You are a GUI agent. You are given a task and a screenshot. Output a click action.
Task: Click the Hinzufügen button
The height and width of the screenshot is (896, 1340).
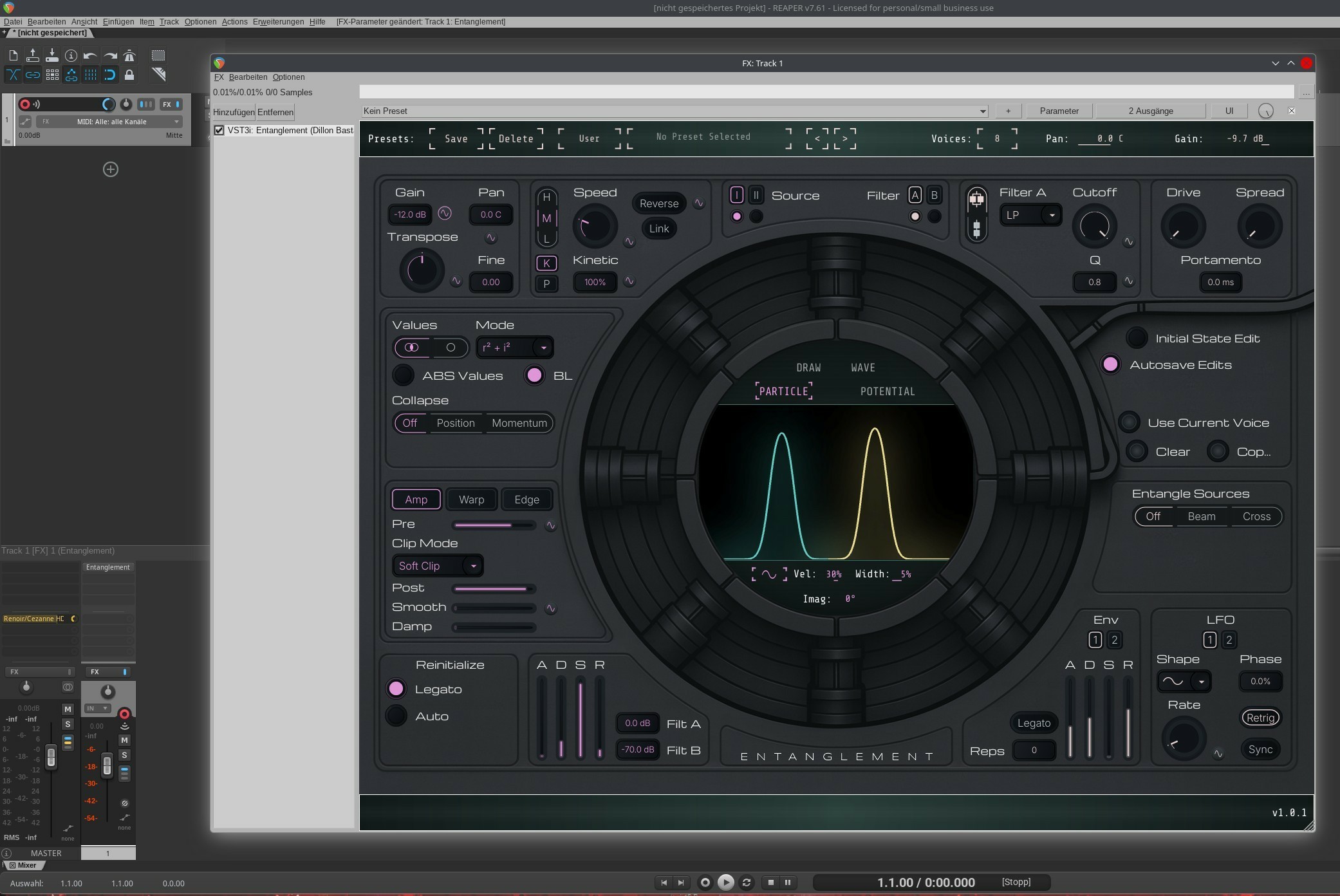pyautogui.click(x=234, y=112)
